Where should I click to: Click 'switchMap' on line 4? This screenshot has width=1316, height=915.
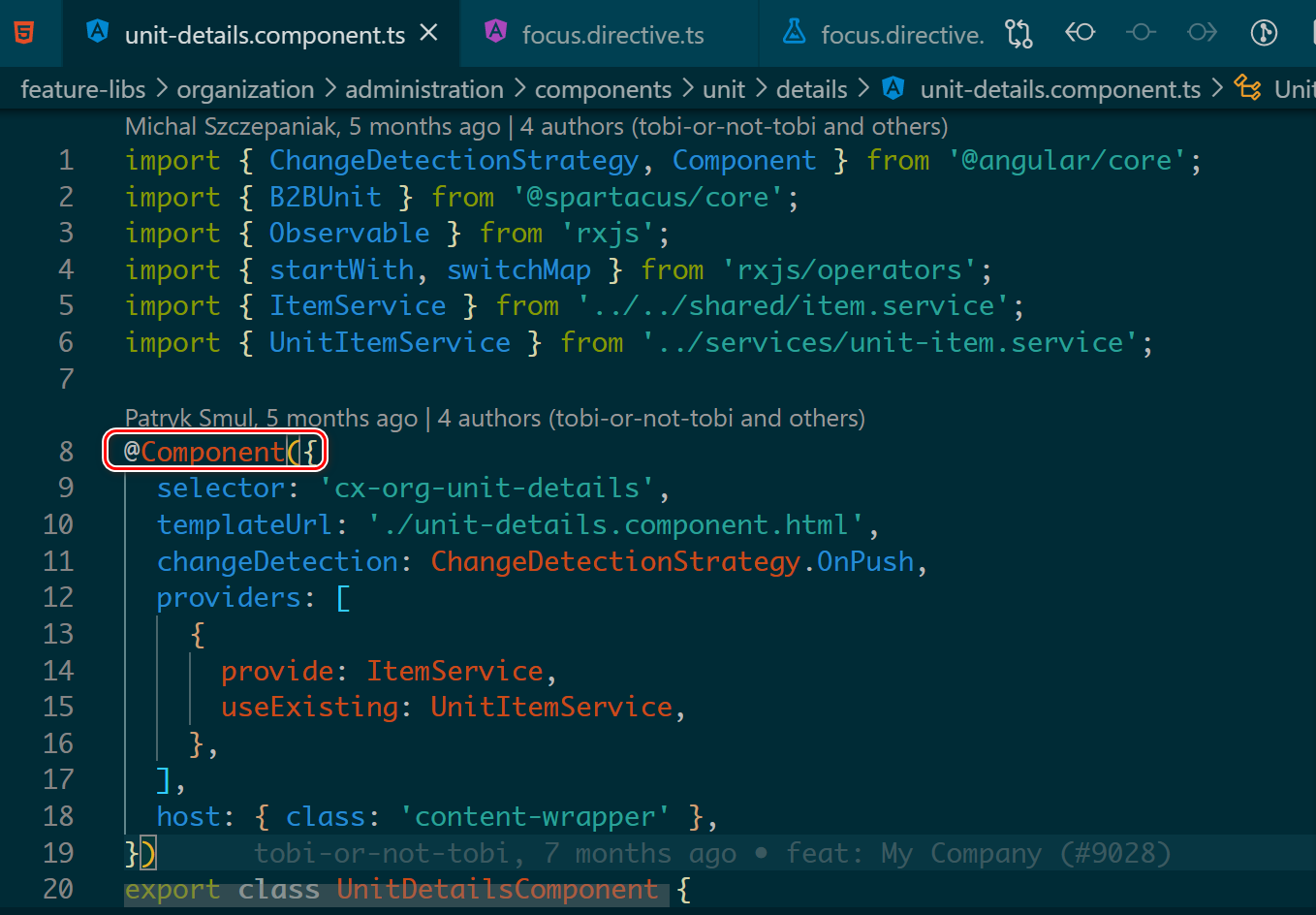click(x=519, y=270)
